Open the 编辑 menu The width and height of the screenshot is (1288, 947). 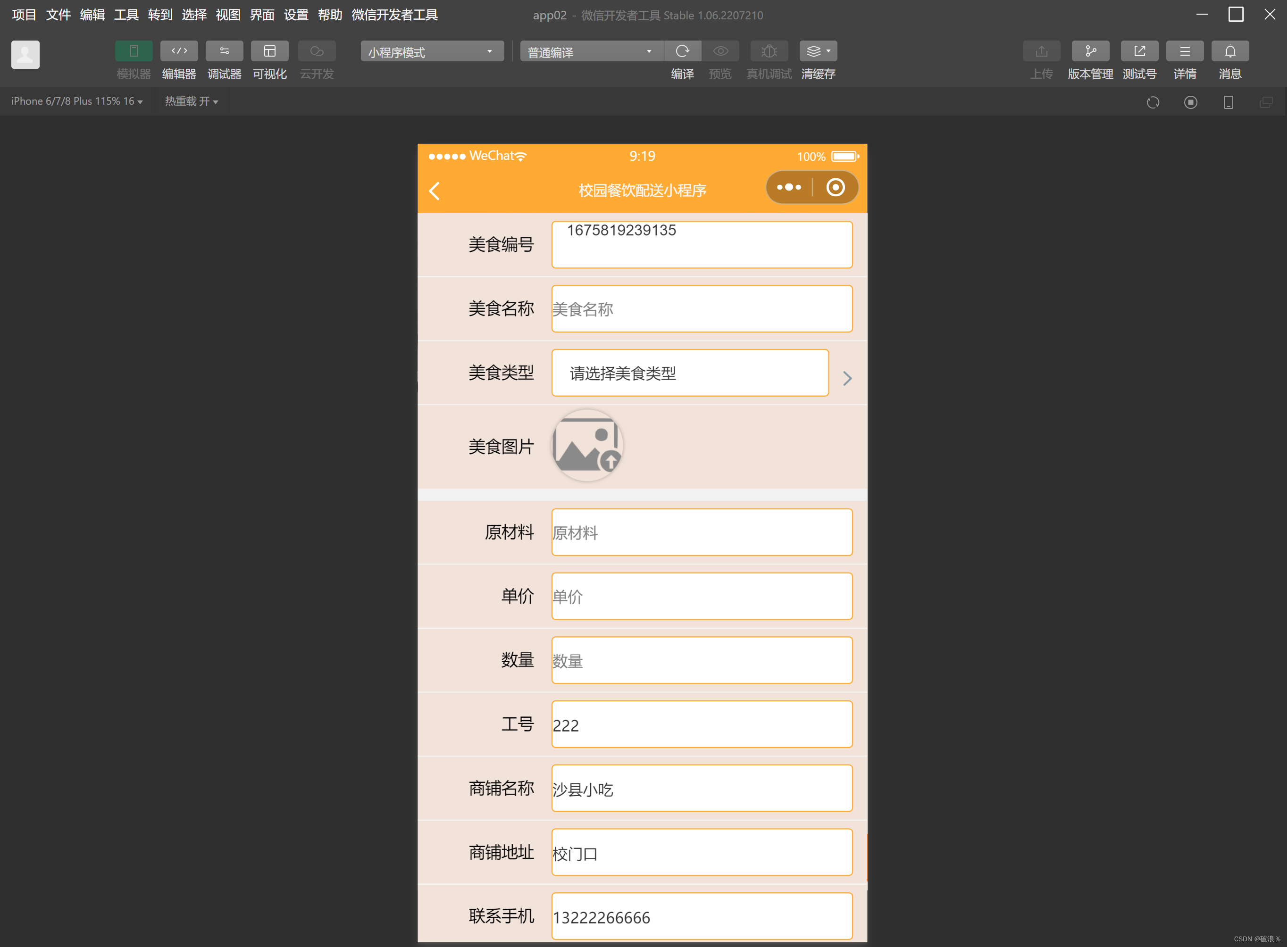[x=92, y=15]
